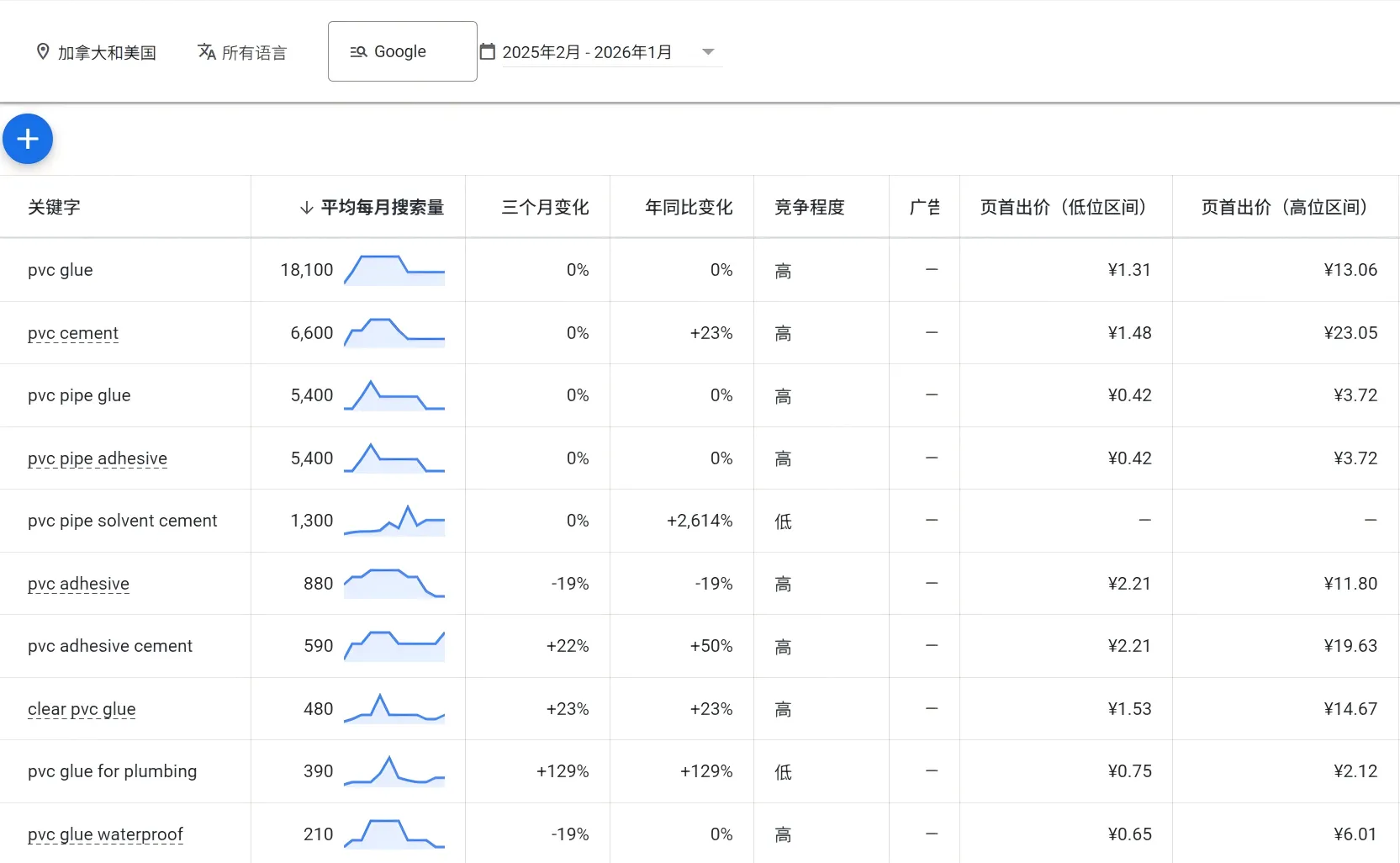This screenshot has height=863, width=1400.
Task: Click the ¥11.80 bid for pvc adhesive
Action: [x=1350, y=584]
